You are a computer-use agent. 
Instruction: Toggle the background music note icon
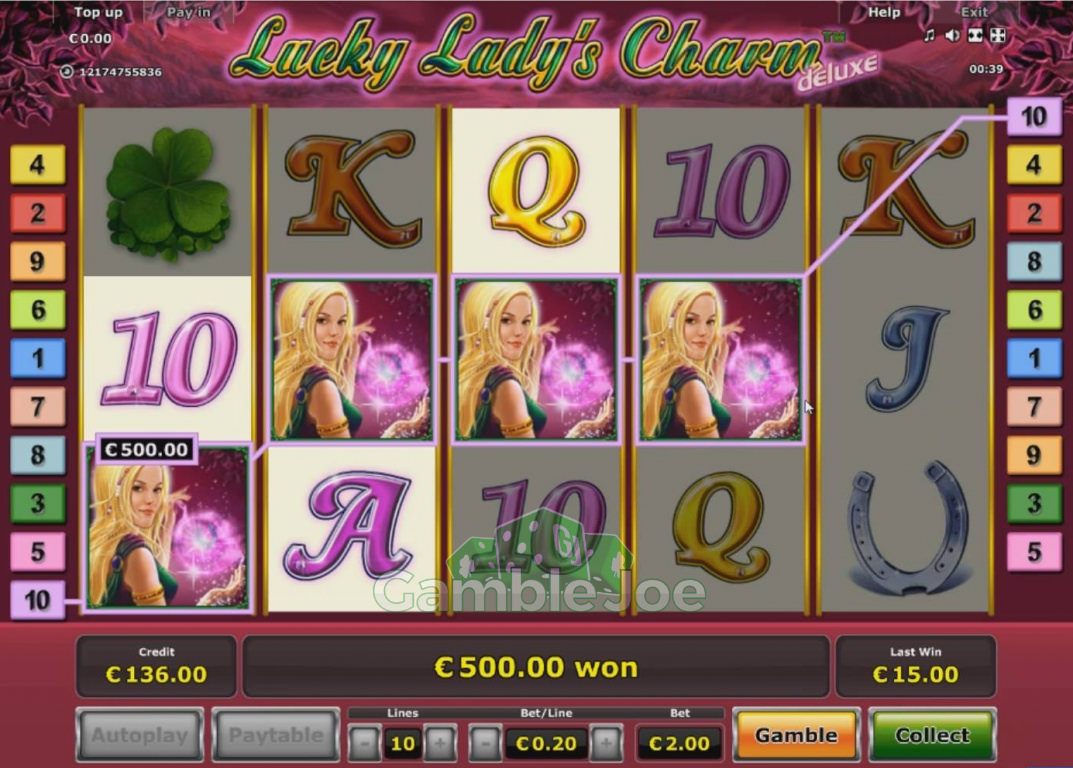click(x=929, y=35)
